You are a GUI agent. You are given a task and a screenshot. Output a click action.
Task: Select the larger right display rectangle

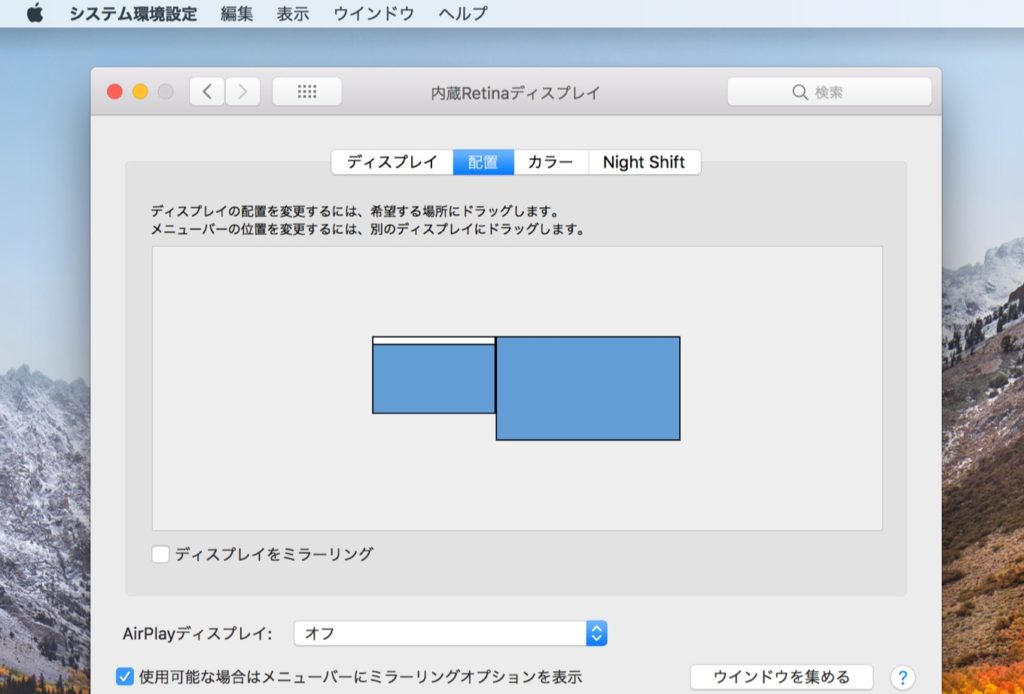click(x=588, y=388)
